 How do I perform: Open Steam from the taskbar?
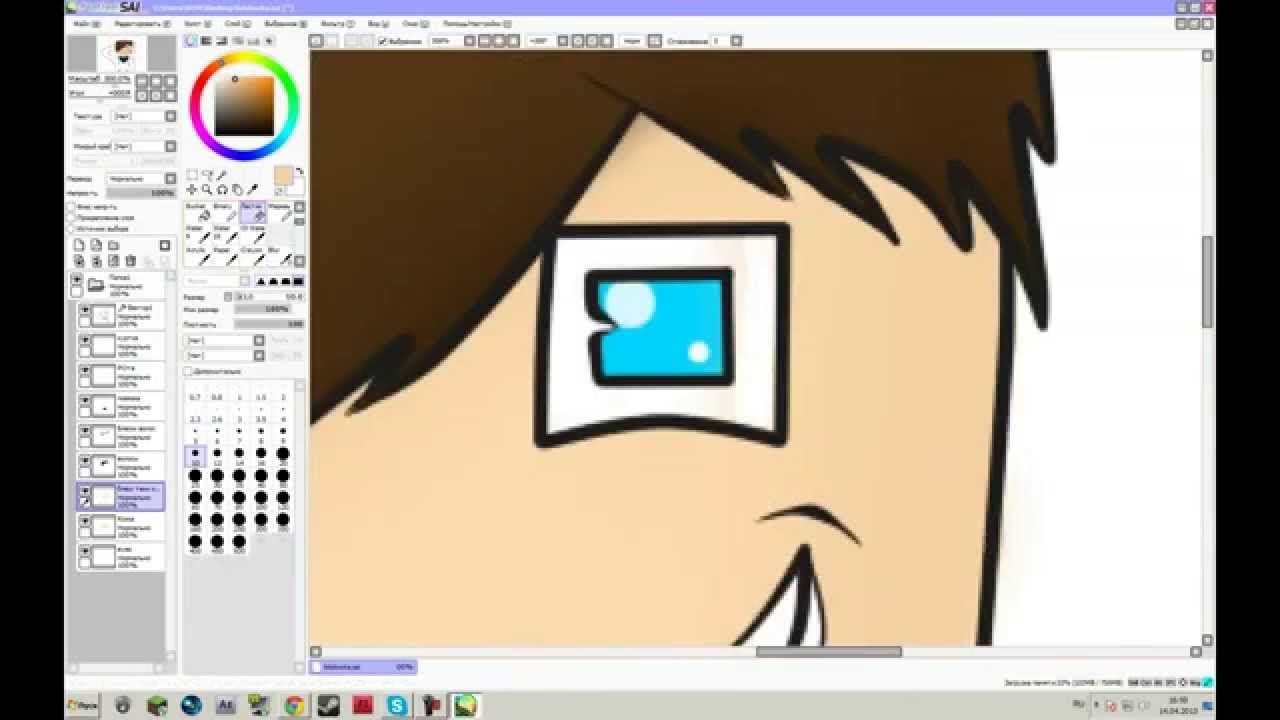[x=328, y=705]
